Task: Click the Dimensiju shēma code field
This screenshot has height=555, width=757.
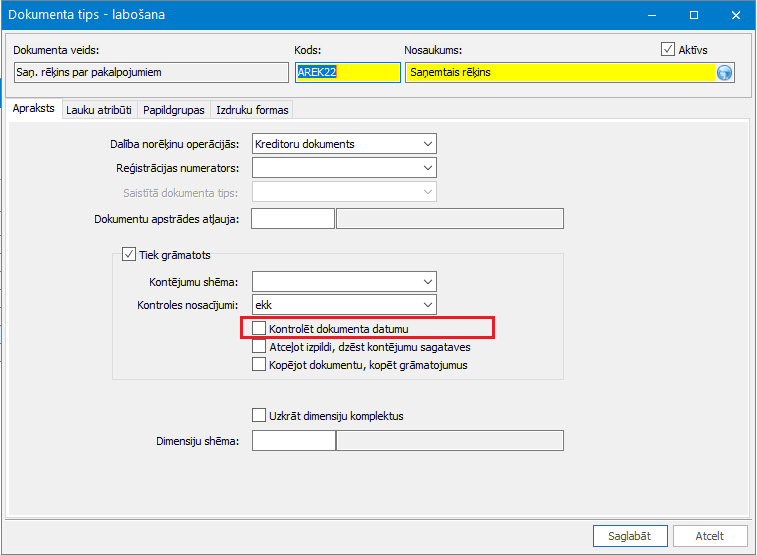Action: (x=292, y=441)
